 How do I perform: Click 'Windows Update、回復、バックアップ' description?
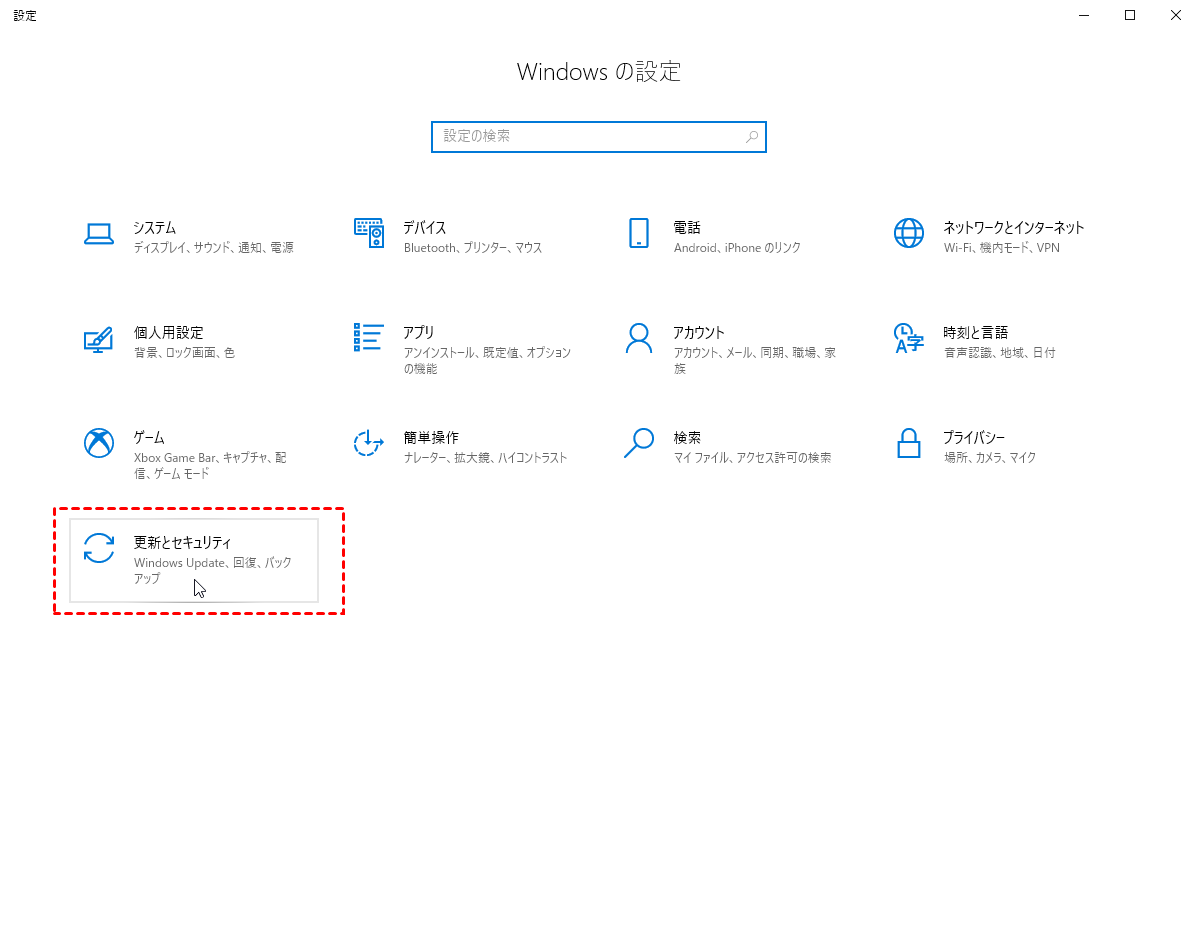(213, 570)
